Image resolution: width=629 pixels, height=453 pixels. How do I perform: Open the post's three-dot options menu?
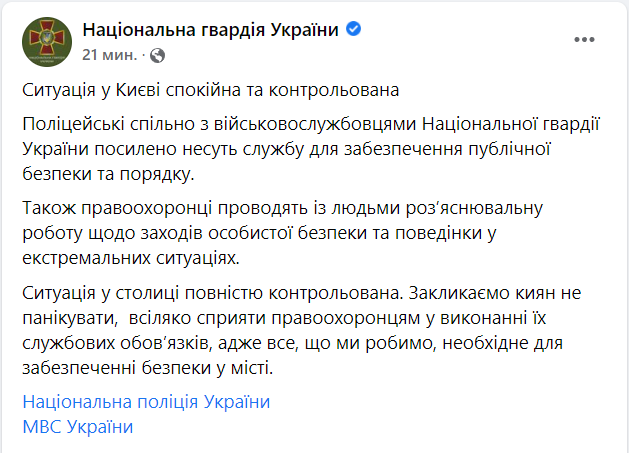coord(584,39)
